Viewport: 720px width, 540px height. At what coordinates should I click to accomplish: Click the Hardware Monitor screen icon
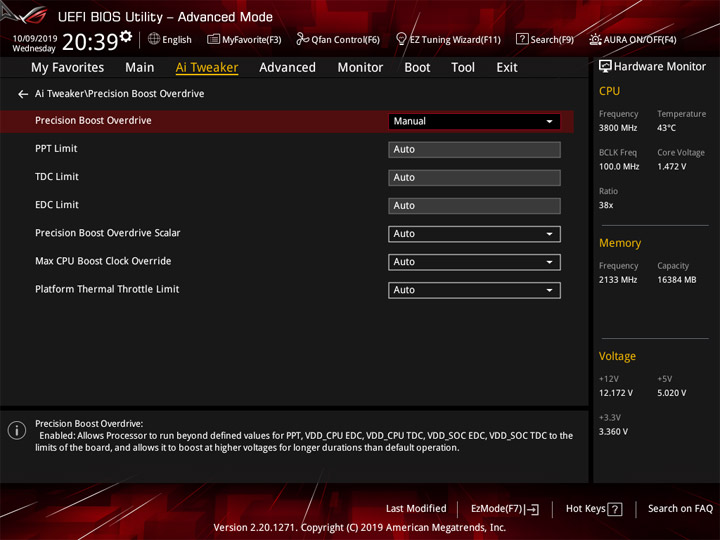pos(605,67)
